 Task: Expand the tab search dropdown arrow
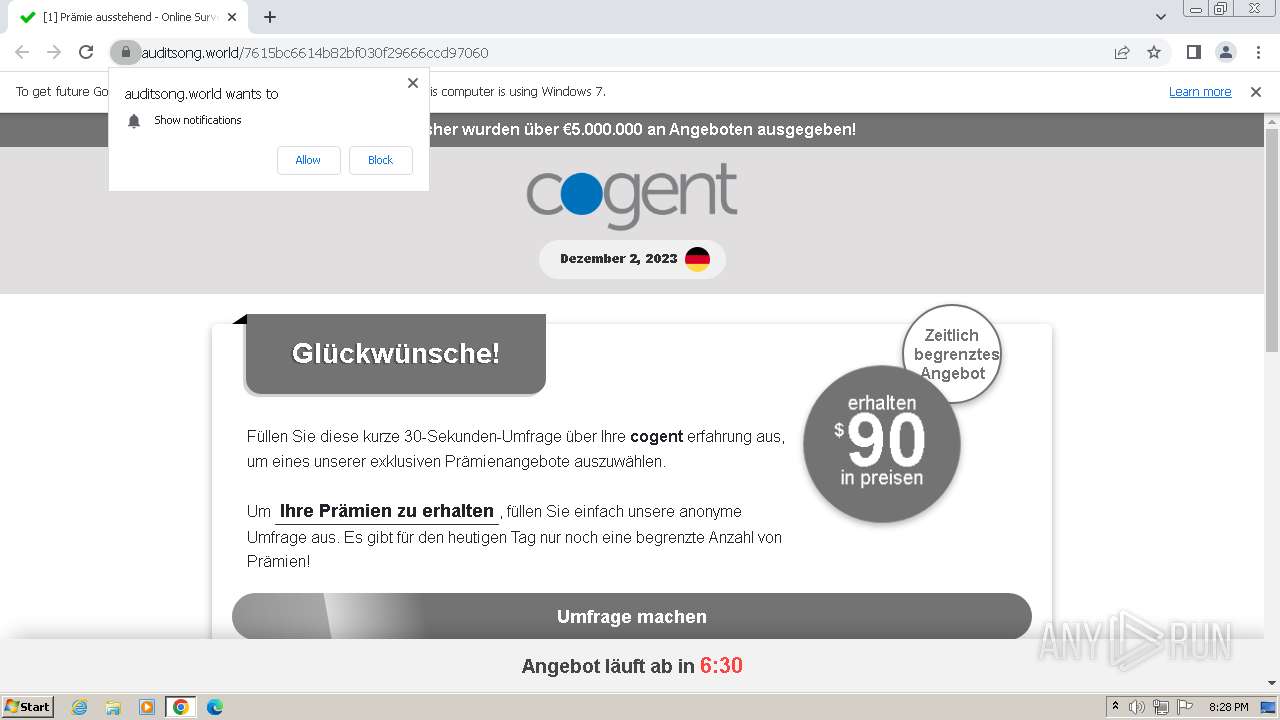1160,17
